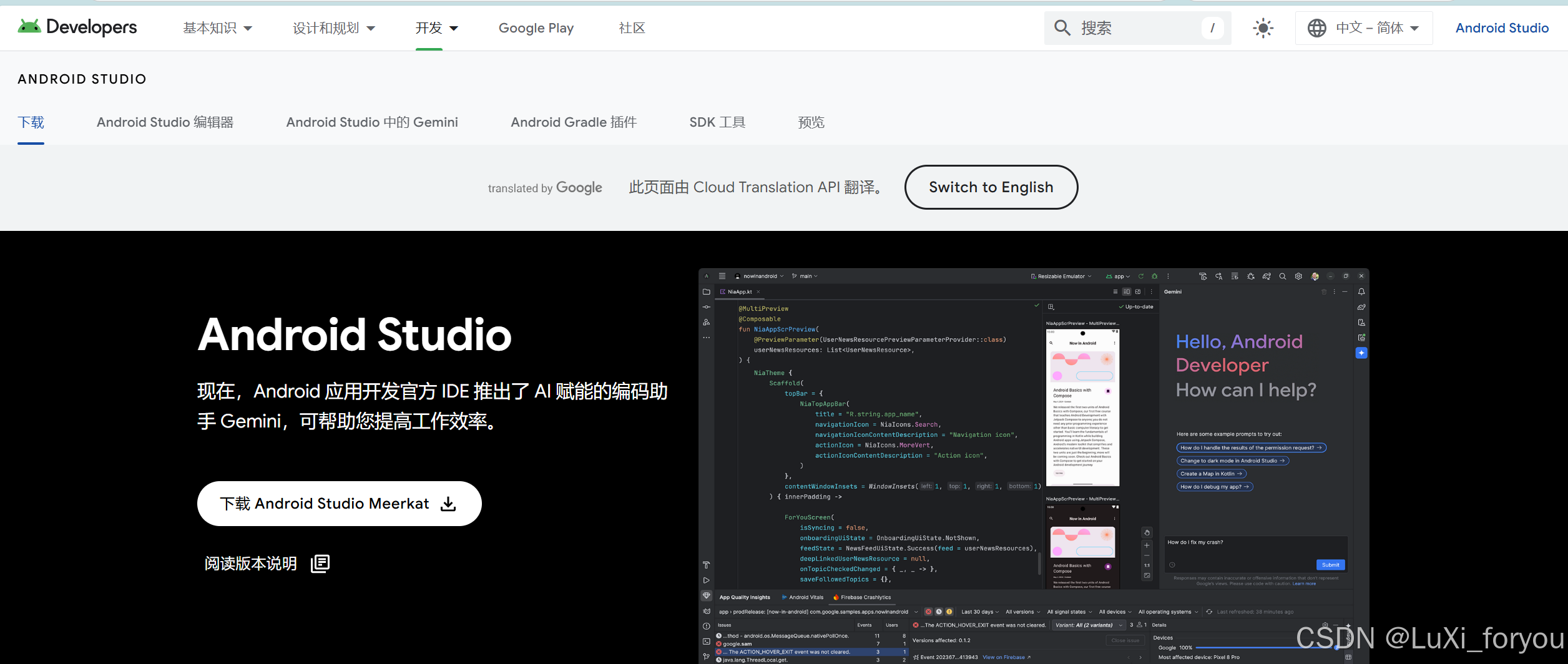The image size is (1568, 664).
Task: Click the Android Developers logo
Action: pos(77,27)
